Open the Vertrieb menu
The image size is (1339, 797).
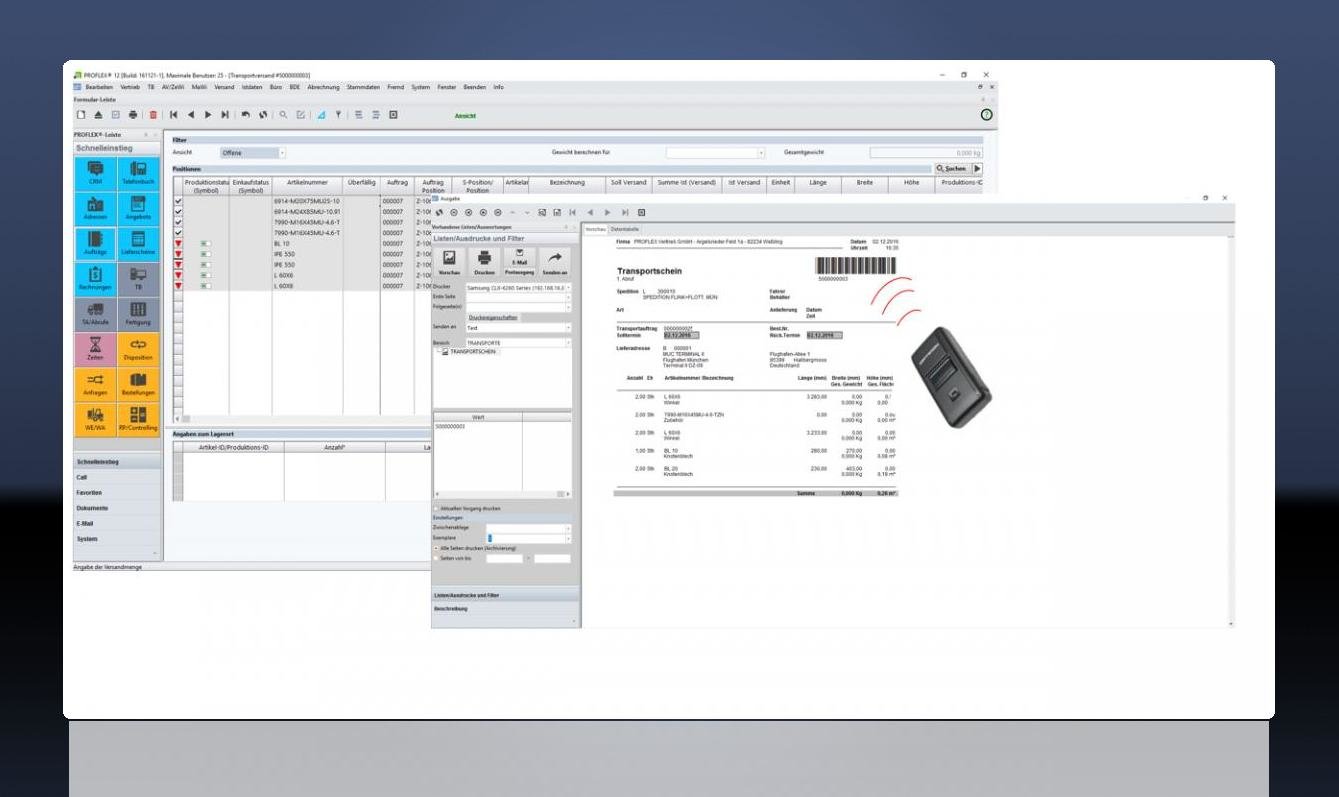[129, 87]
